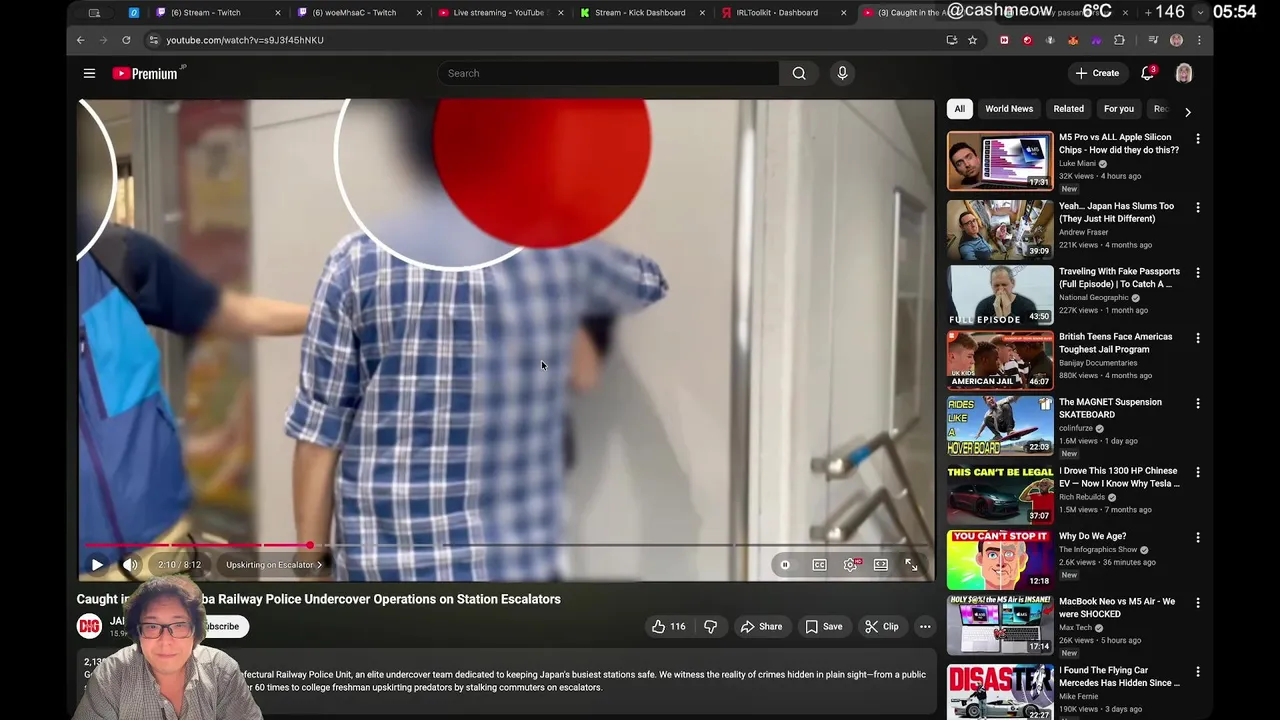Open the YouTube hamburger guide menu
The image size is (1280, 720).
click(x=89, y=73)
